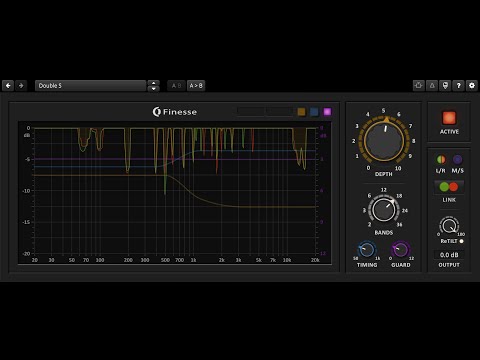Click the ReTILT knob

pyautogui.click(x=449, y=225)
